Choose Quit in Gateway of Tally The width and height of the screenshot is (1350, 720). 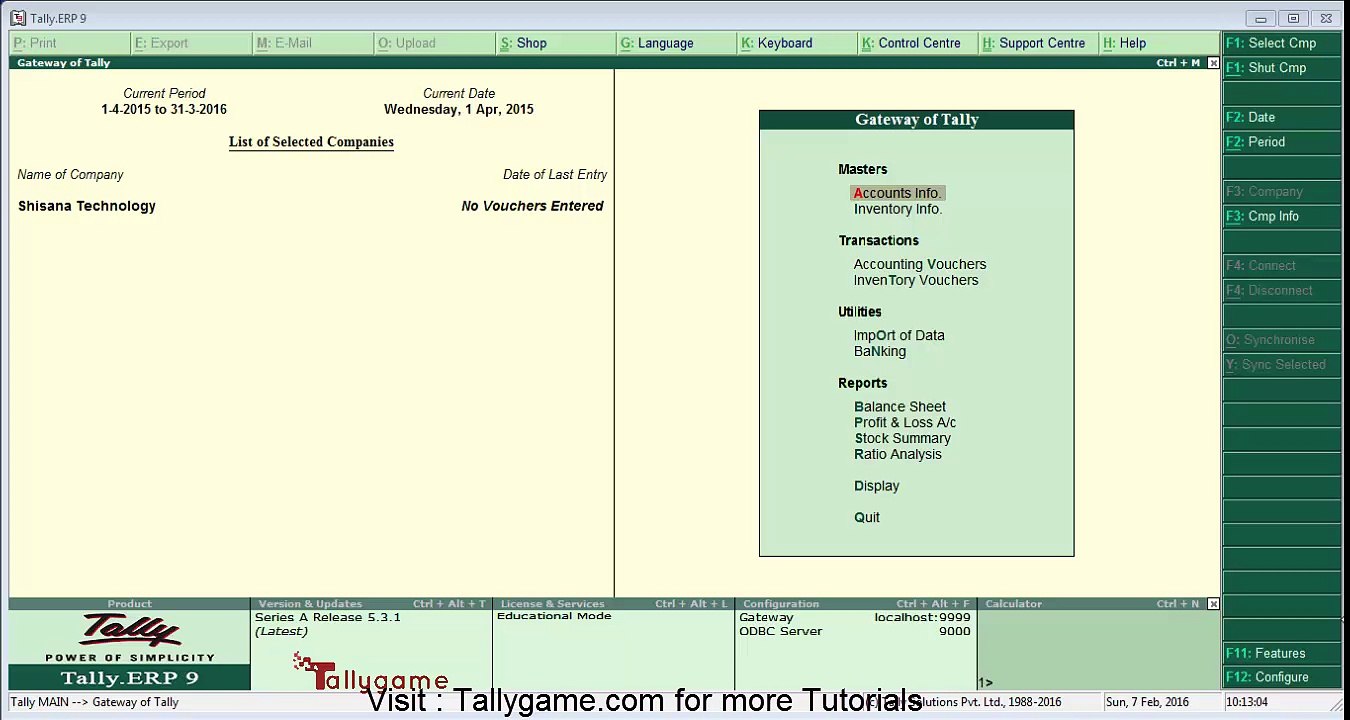(866, 517)
